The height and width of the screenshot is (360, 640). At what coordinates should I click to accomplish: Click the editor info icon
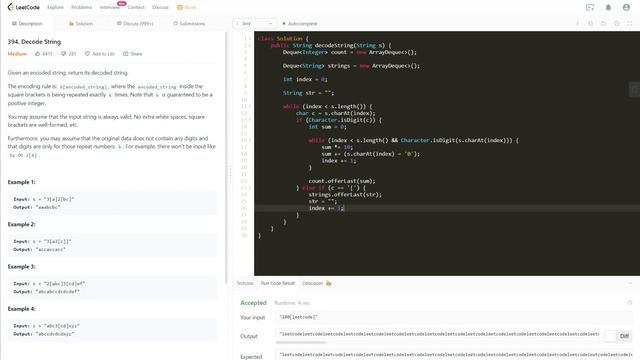coord(577,24)
